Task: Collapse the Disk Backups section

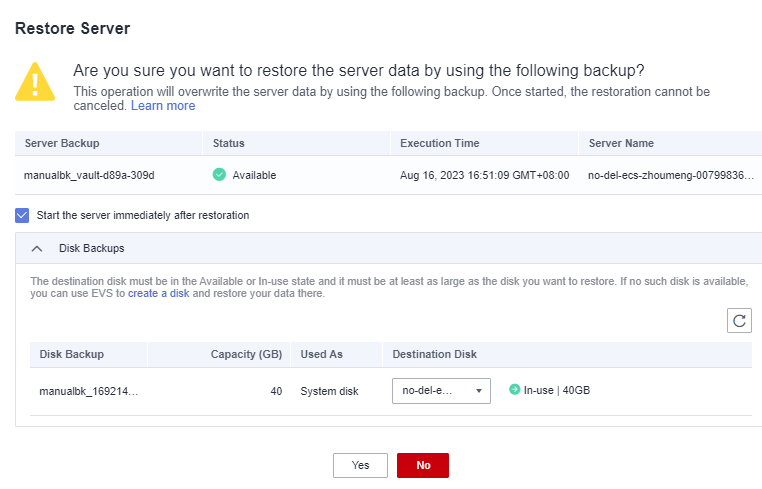Action: (38, 248)
